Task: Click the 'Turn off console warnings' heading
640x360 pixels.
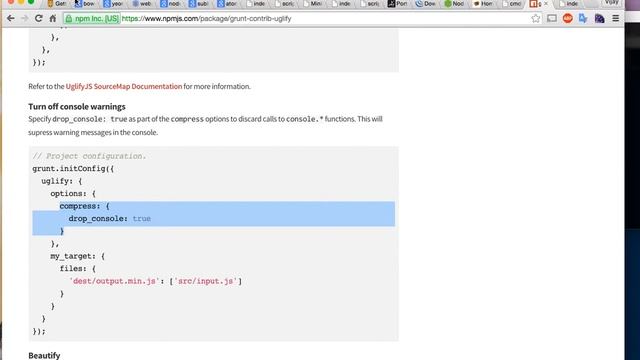Action: click(77, 107)
